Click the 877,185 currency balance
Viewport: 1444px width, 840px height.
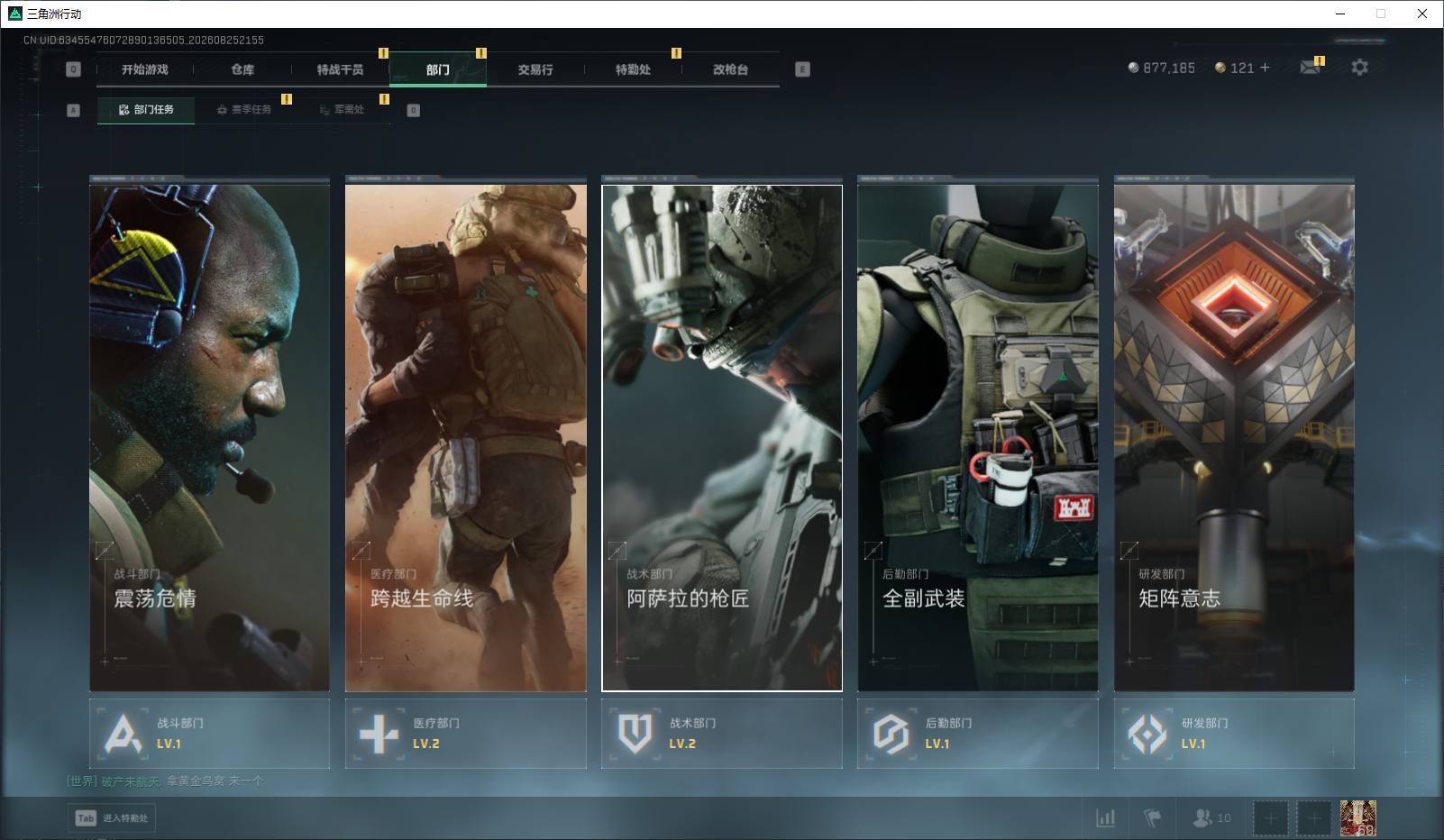click(x=1161, y=68)
